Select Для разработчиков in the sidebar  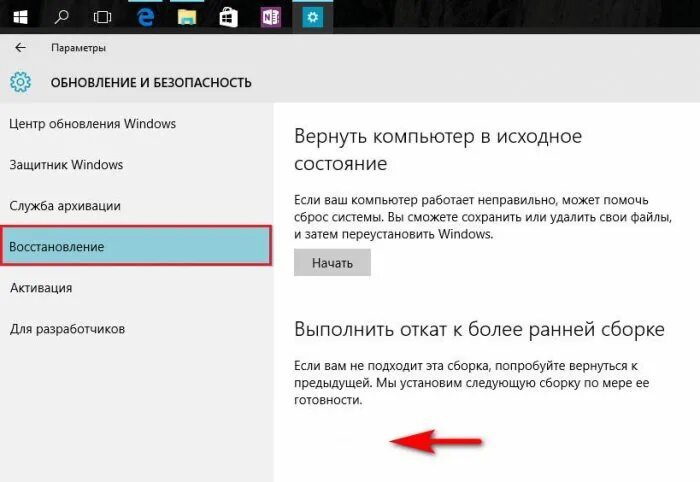(67, 329)
